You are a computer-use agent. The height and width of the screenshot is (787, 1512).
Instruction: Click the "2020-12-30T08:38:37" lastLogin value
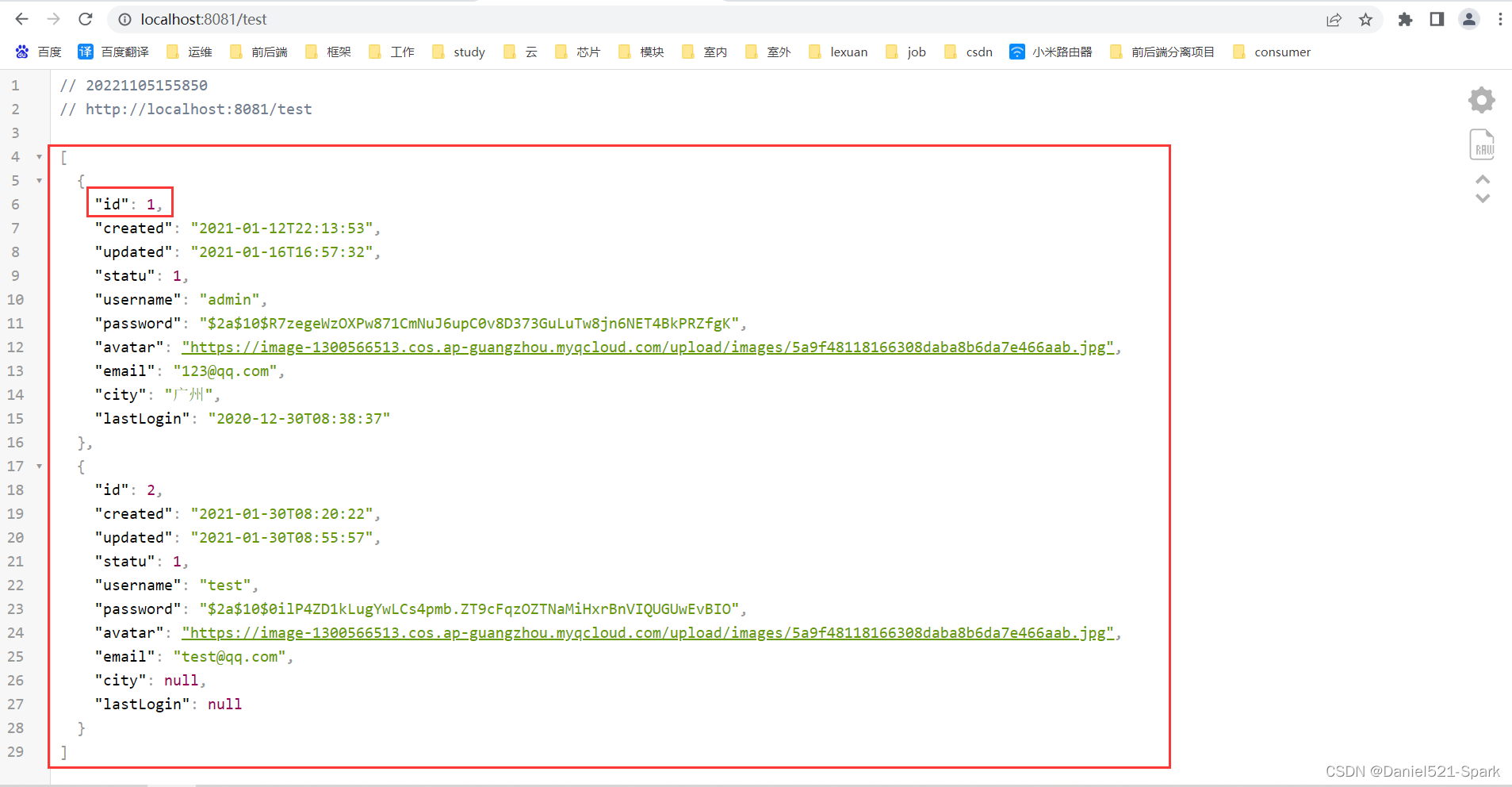(x=299, y=418)
